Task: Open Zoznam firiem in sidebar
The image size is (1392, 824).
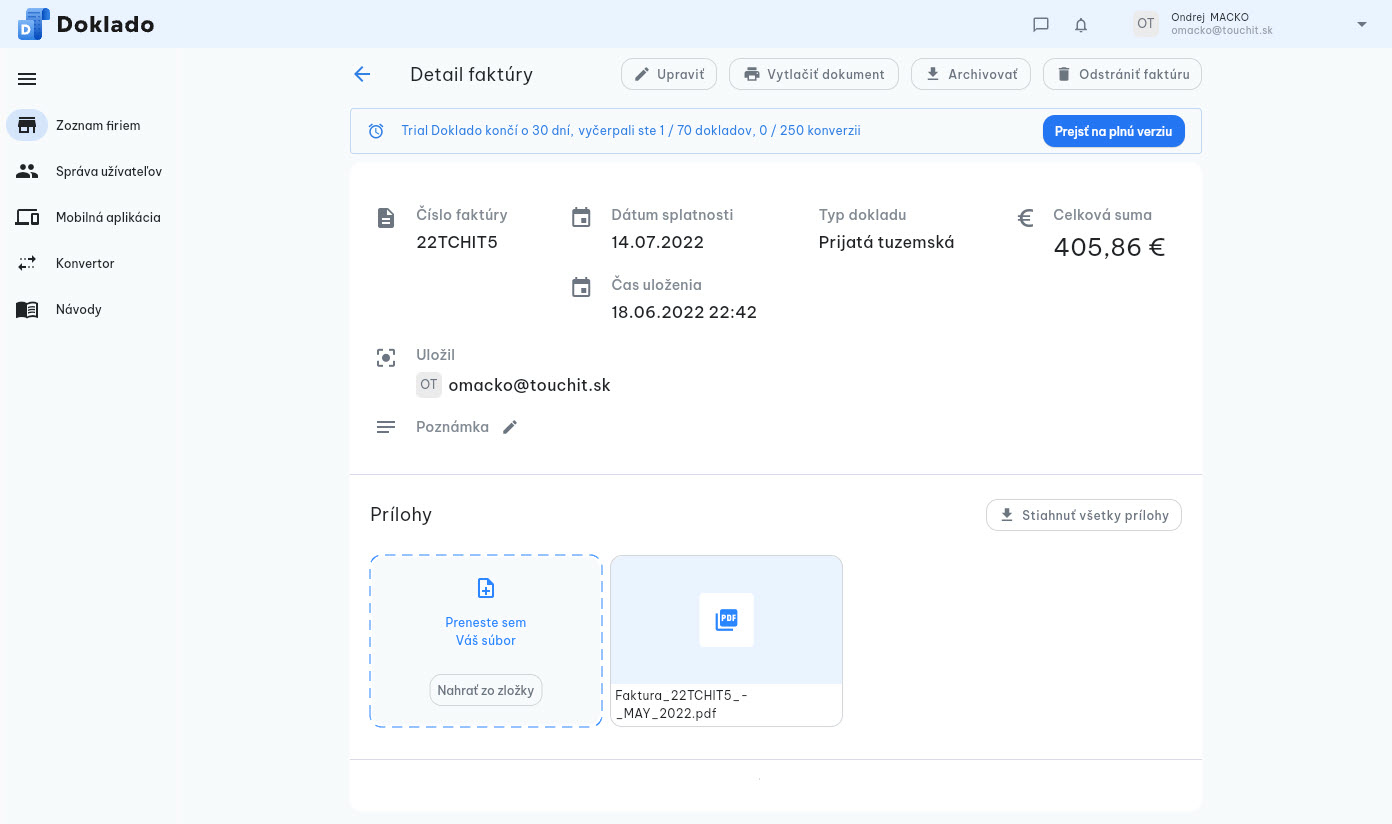Action: (x=97, y=126)
